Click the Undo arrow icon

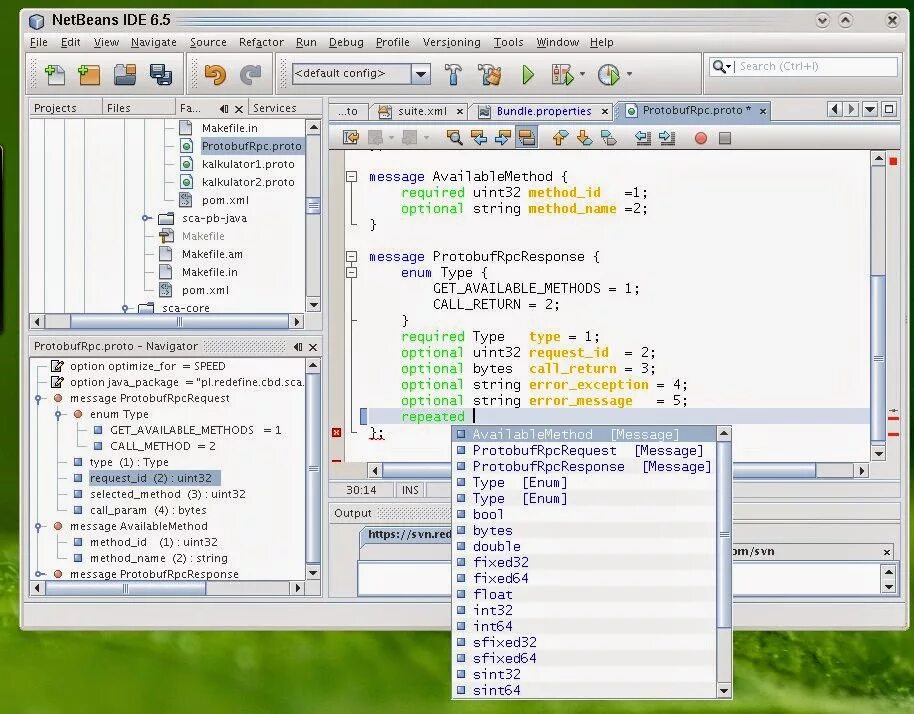(x=215, y=75)
